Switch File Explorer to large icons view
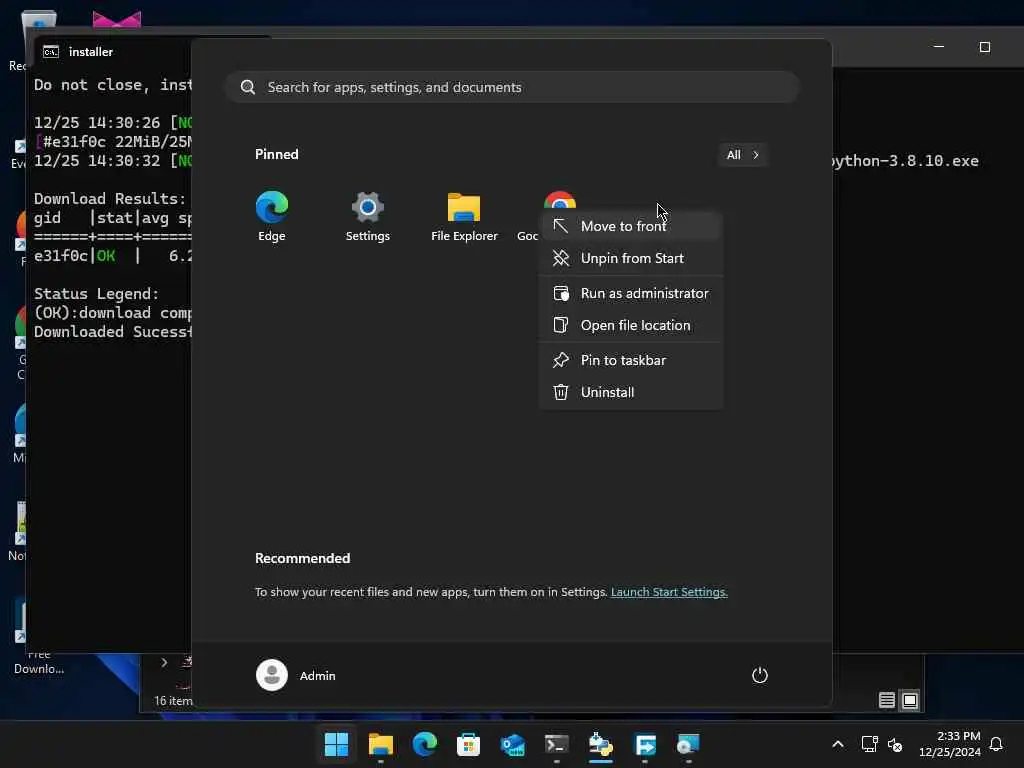This screenshot has width=1024, height=768. (x=910, y=701)
